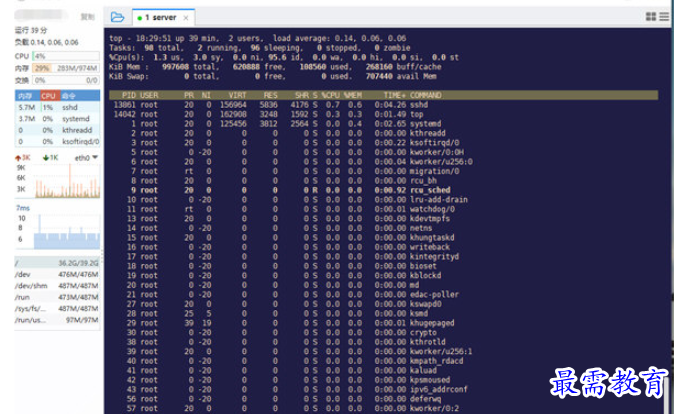Click the upload speed 3K arrow indicator
674x414 pixels.
click(x=23, y=158)
